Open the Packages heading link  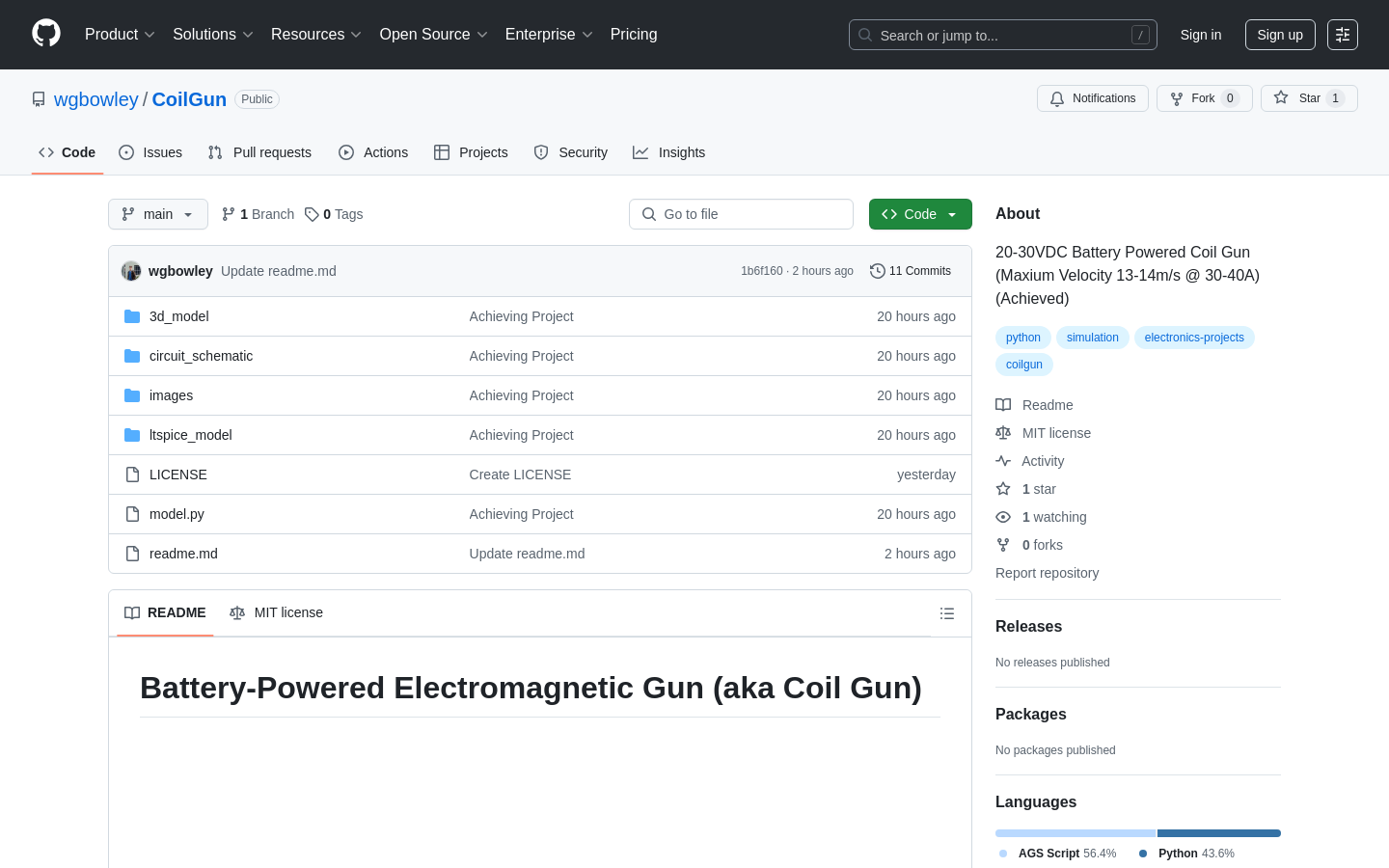(1030, 715)
